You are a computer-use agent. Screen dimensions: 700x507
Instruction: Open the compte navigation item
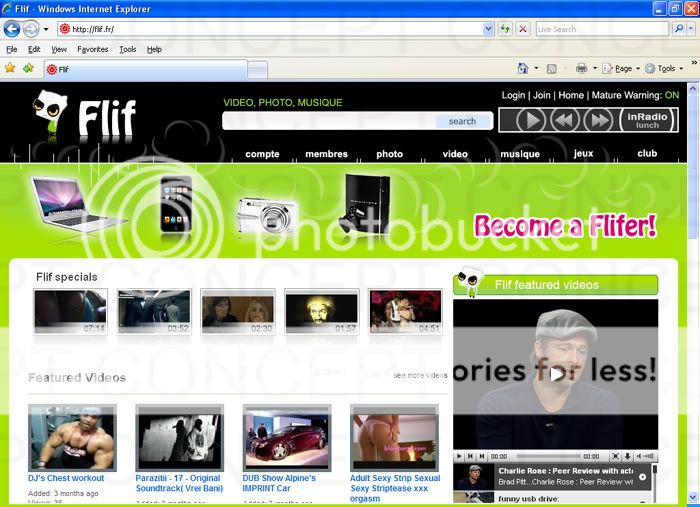[x=262, y=154]
